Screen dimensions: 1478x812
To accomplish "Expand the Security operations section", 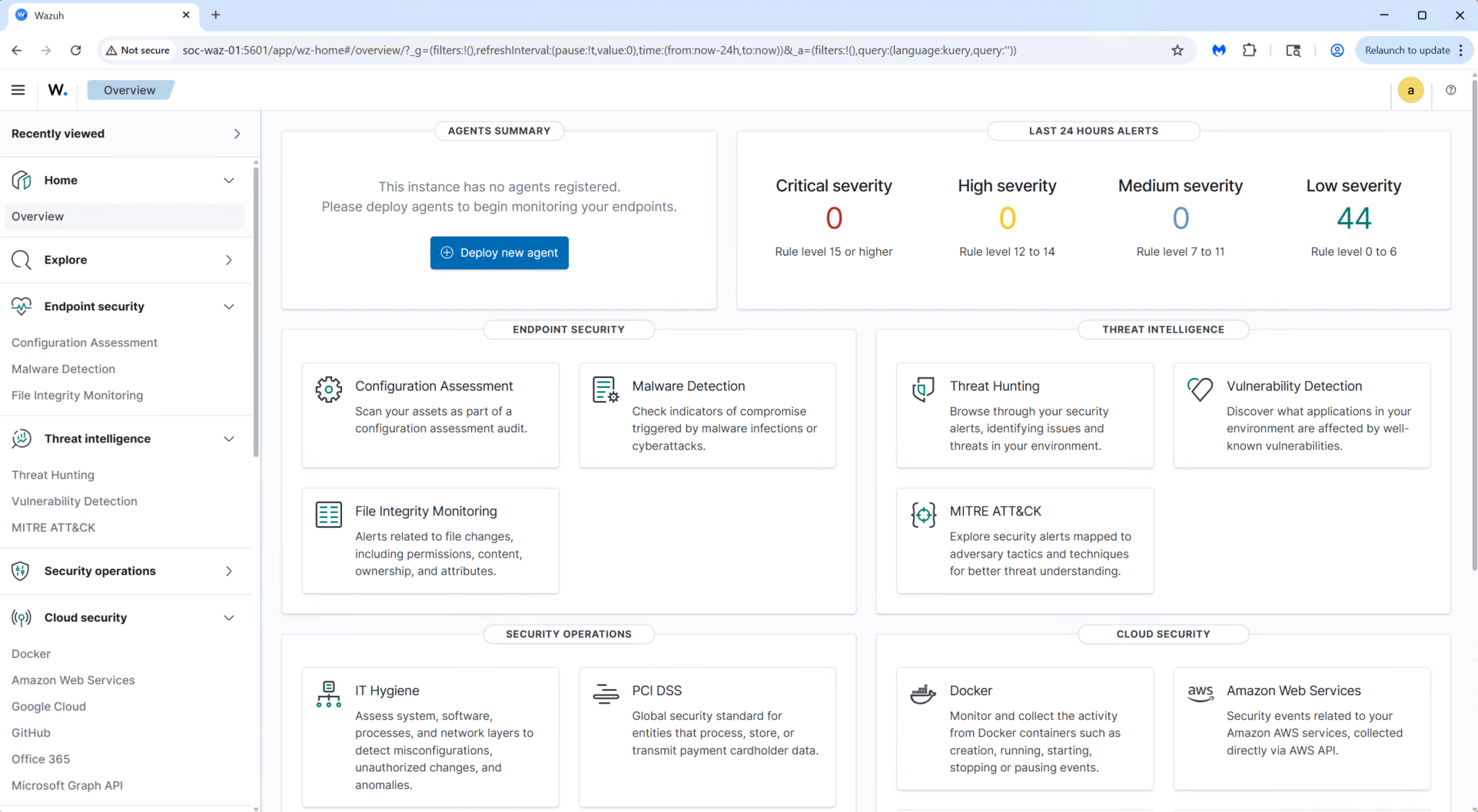I will (x=228, y=572).
